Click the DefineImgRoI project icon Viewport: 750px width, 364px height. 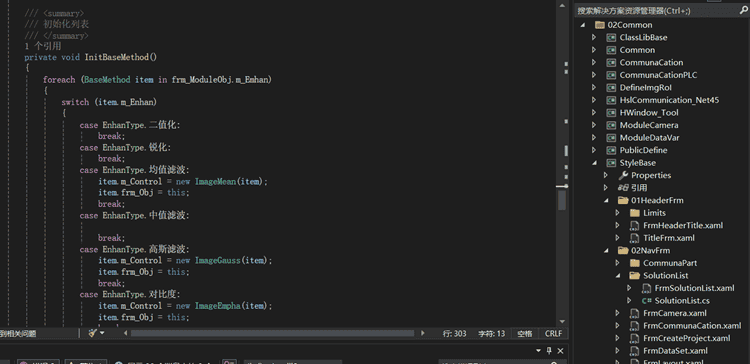611,88
